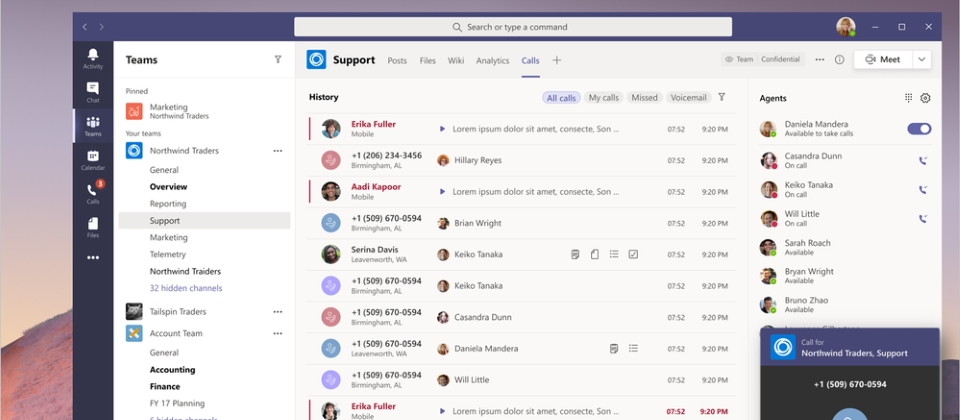Viewport: 960px width, 420px height.
Task: Click the Support team logo in header
Action: 317,59
